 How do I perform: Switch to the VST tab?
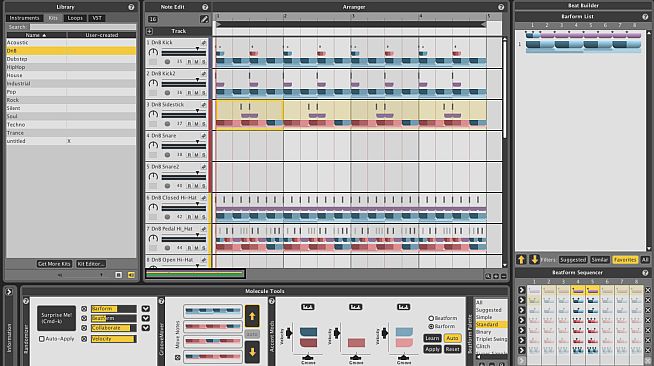point(97,18)
